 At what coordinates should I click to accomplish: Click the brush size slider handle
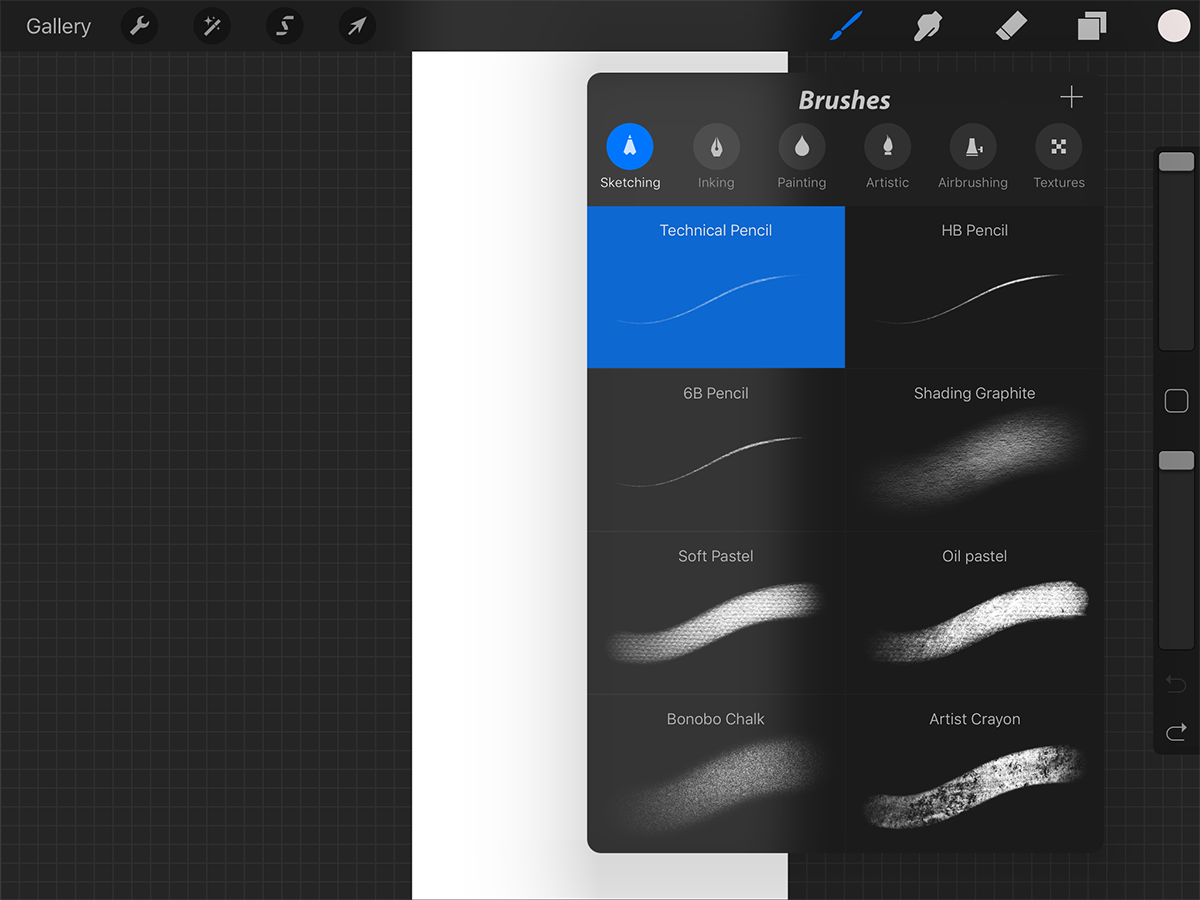(x=1176, y=162)
